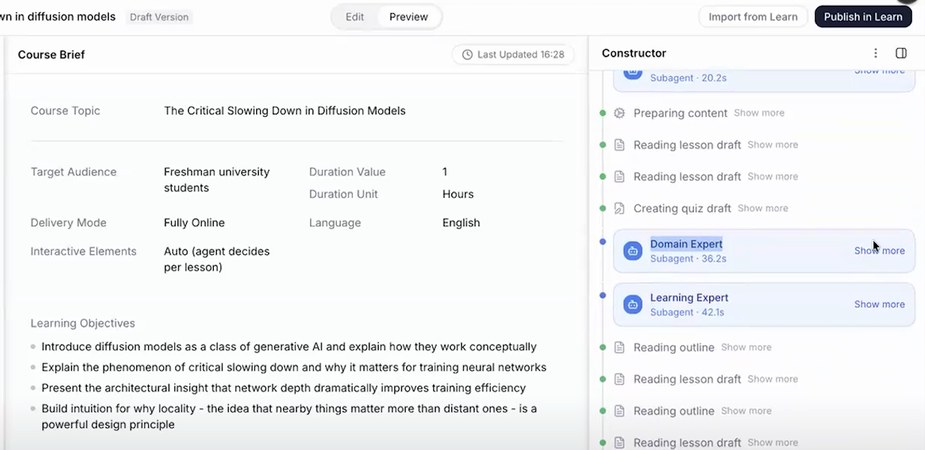This screenshot has width=925, height=450.
Task: Click document icon of Reading outline under Learning Expert
Action: (619, 347)
